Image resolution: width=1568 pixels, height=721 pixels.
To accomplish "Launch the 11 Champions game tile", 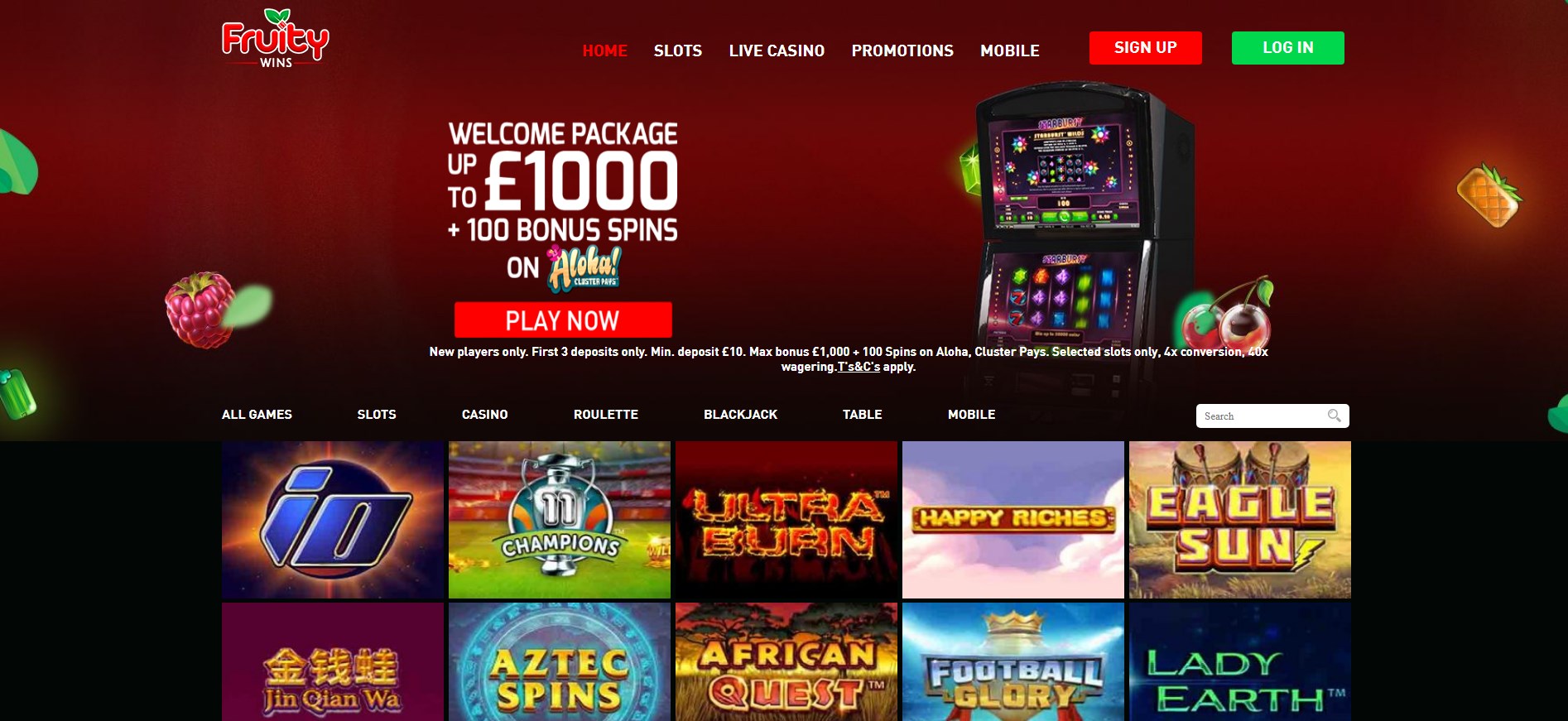I will [x=560, y=520].
